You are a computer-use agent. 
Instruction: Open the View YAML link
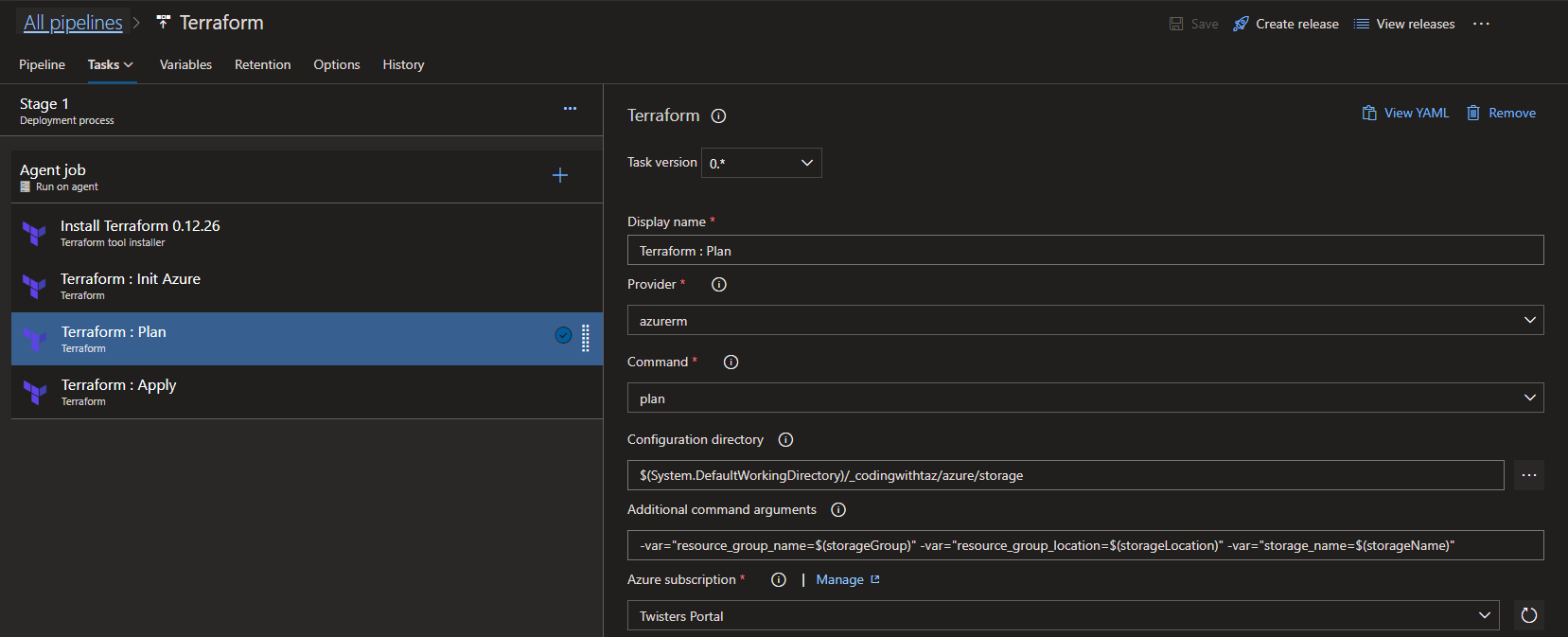click(1405, 113)
